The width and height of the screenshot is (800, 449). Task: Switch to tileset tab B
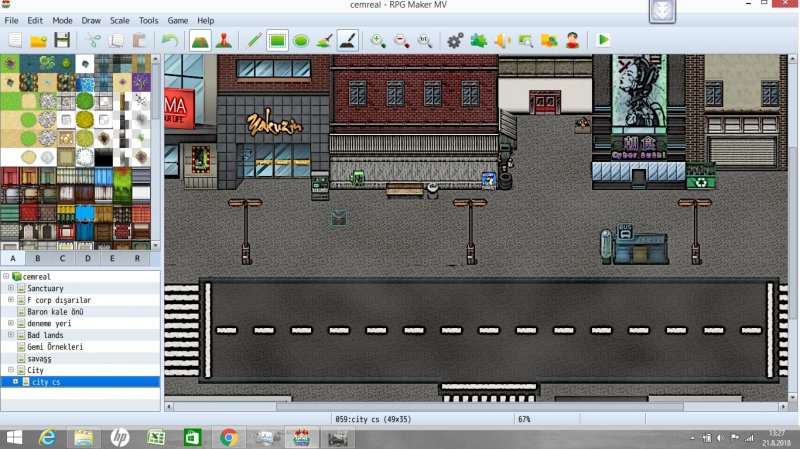38,258
